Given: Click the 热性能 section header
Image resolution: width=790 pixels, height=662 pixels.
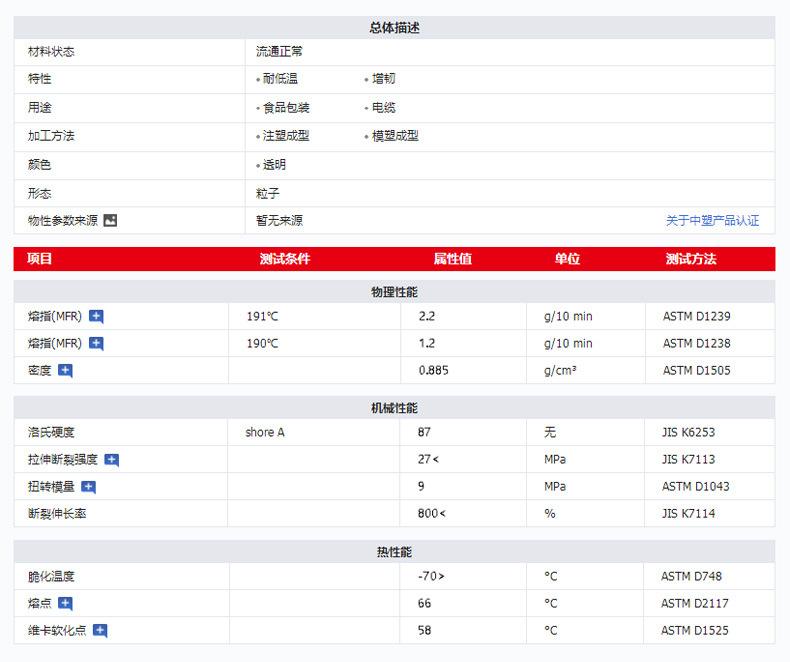Looking at the screenshot, I should click(394, 552).
